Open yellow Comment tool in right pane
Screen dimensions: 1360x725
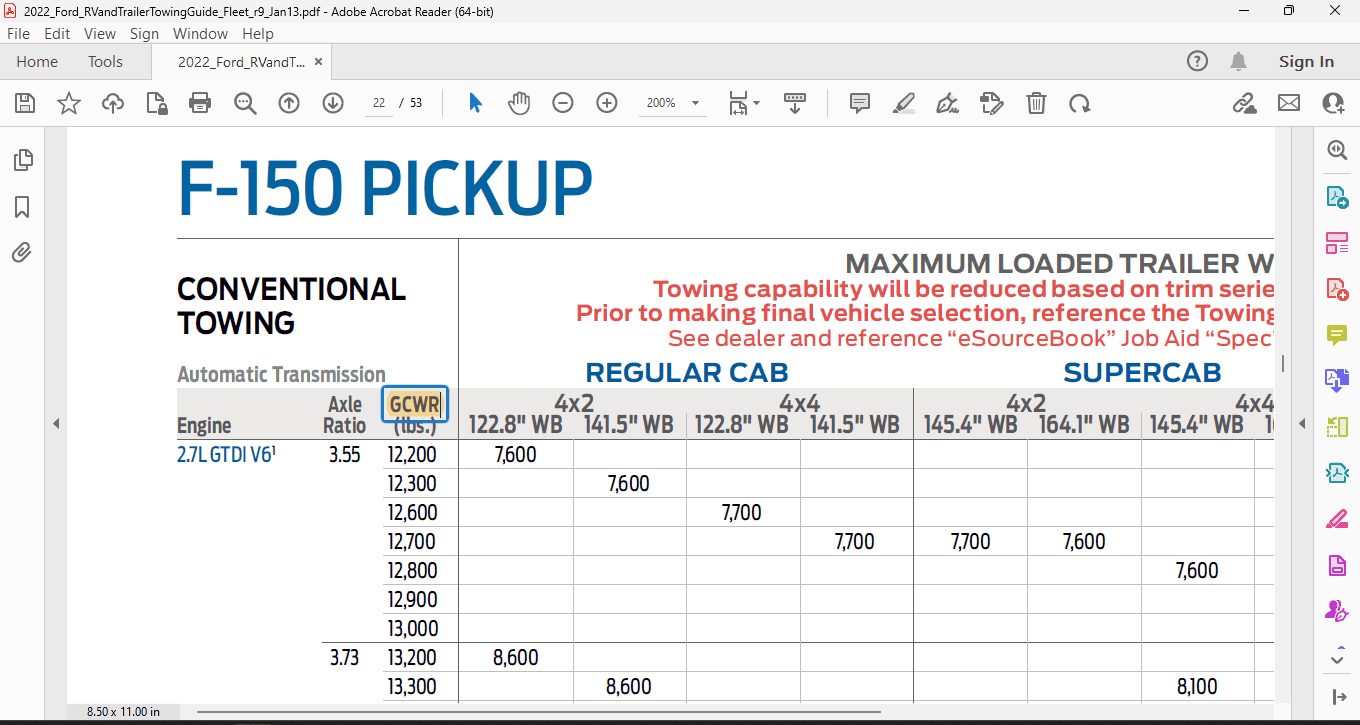[x=1337, y=335]
